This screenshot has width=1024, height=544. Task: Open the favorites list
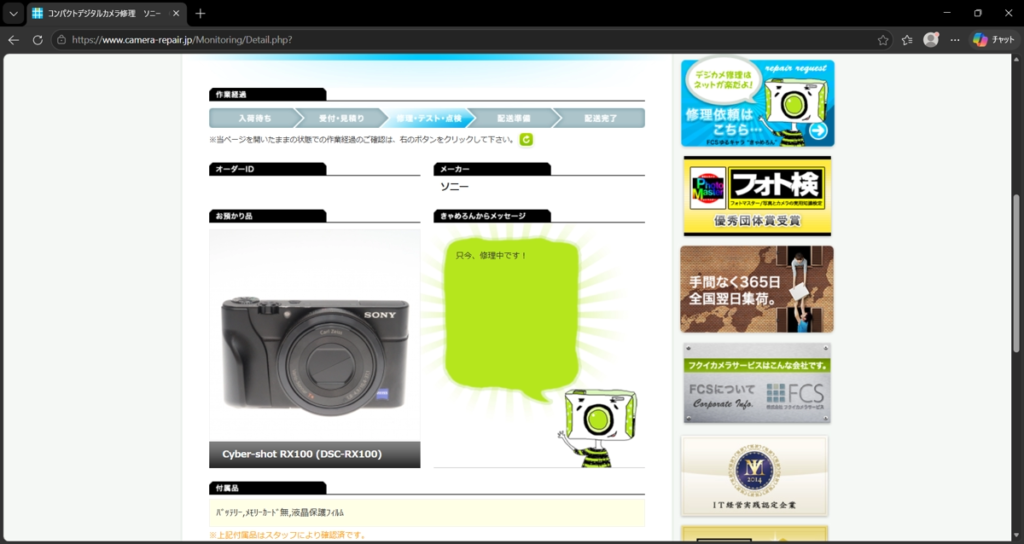click(906, 40)
